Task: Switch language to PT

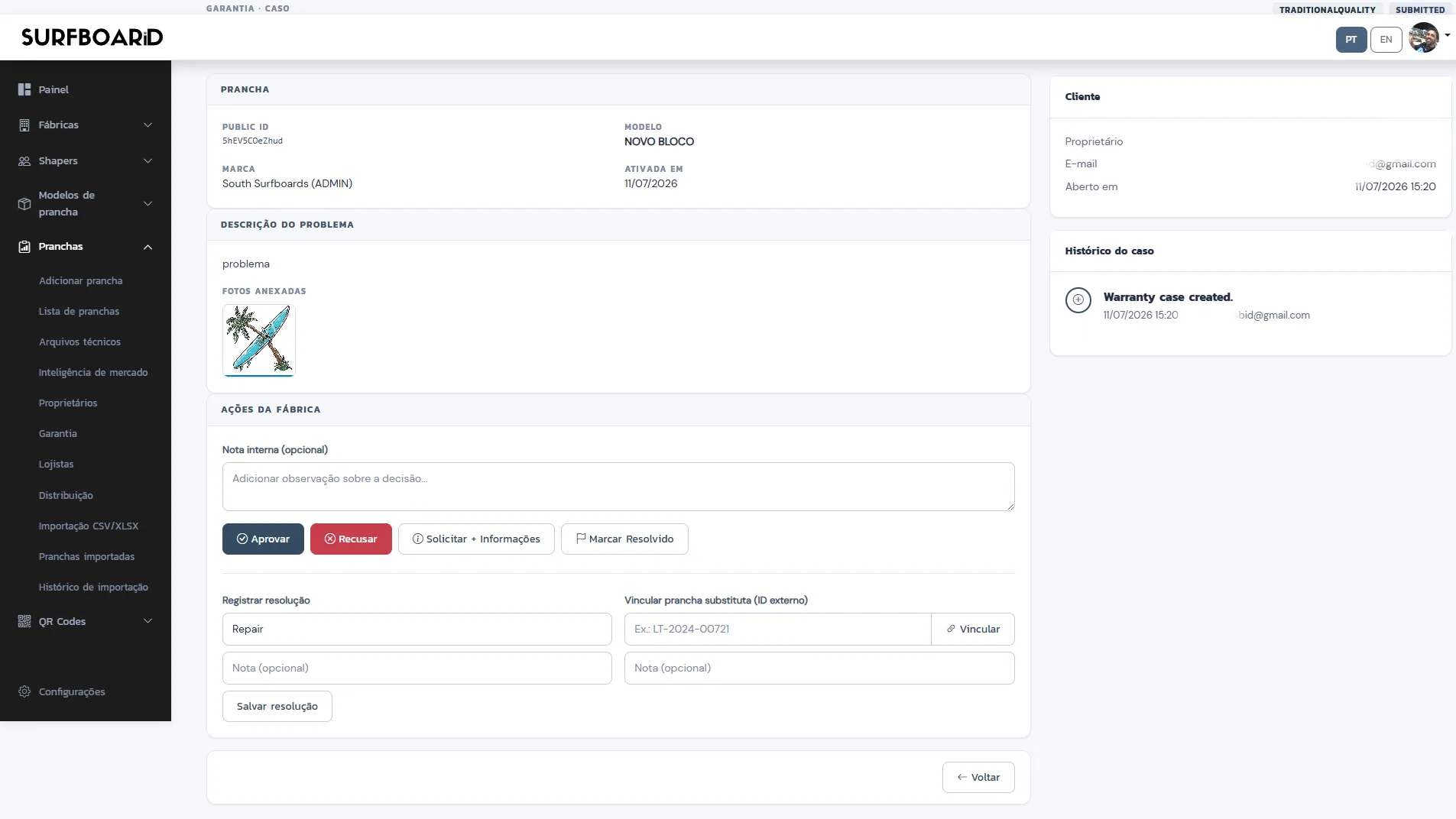Action: (x=1351, y=40)
